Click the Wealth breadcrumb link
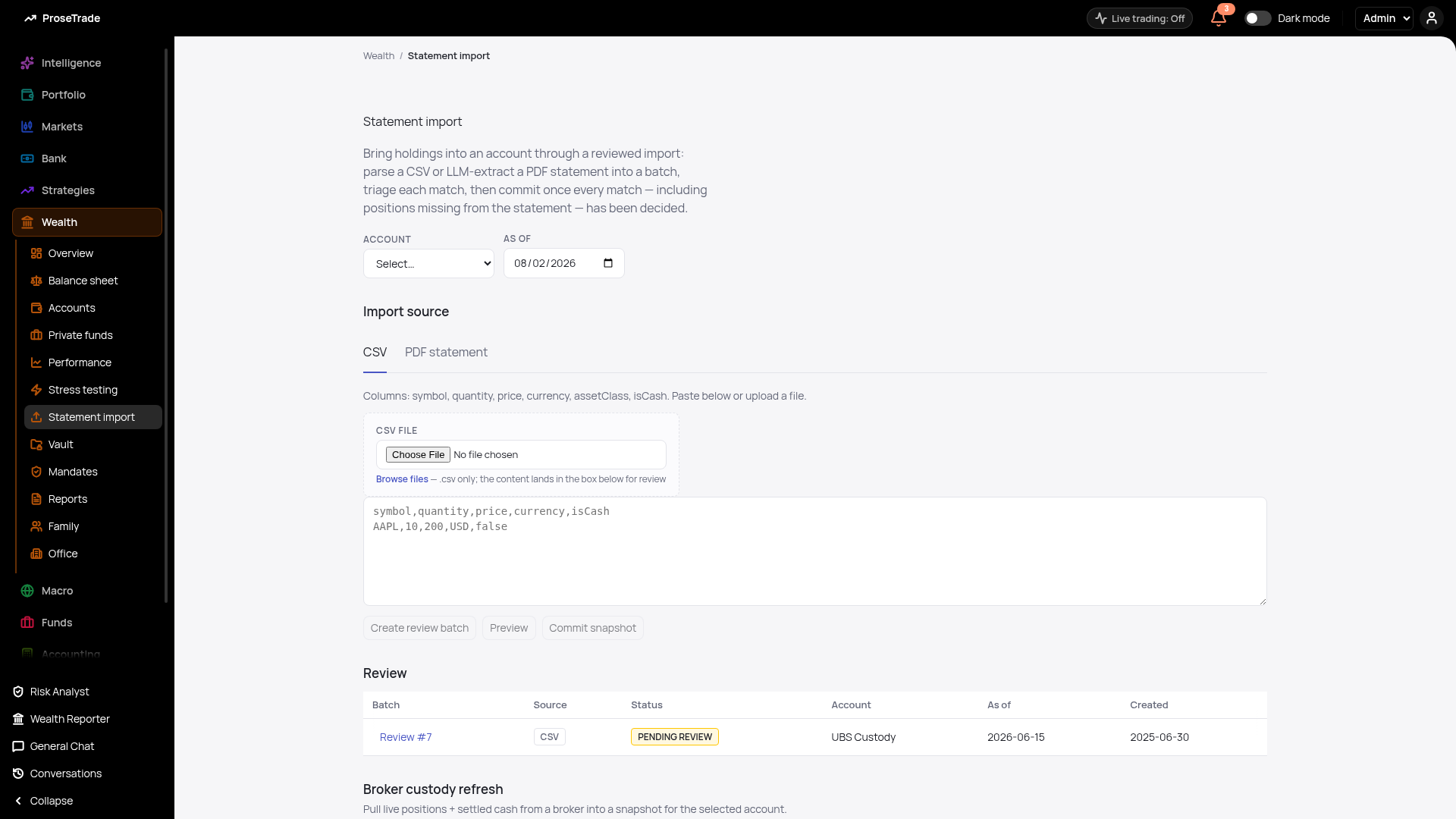 pyautogui.click(x=378, y=56)
